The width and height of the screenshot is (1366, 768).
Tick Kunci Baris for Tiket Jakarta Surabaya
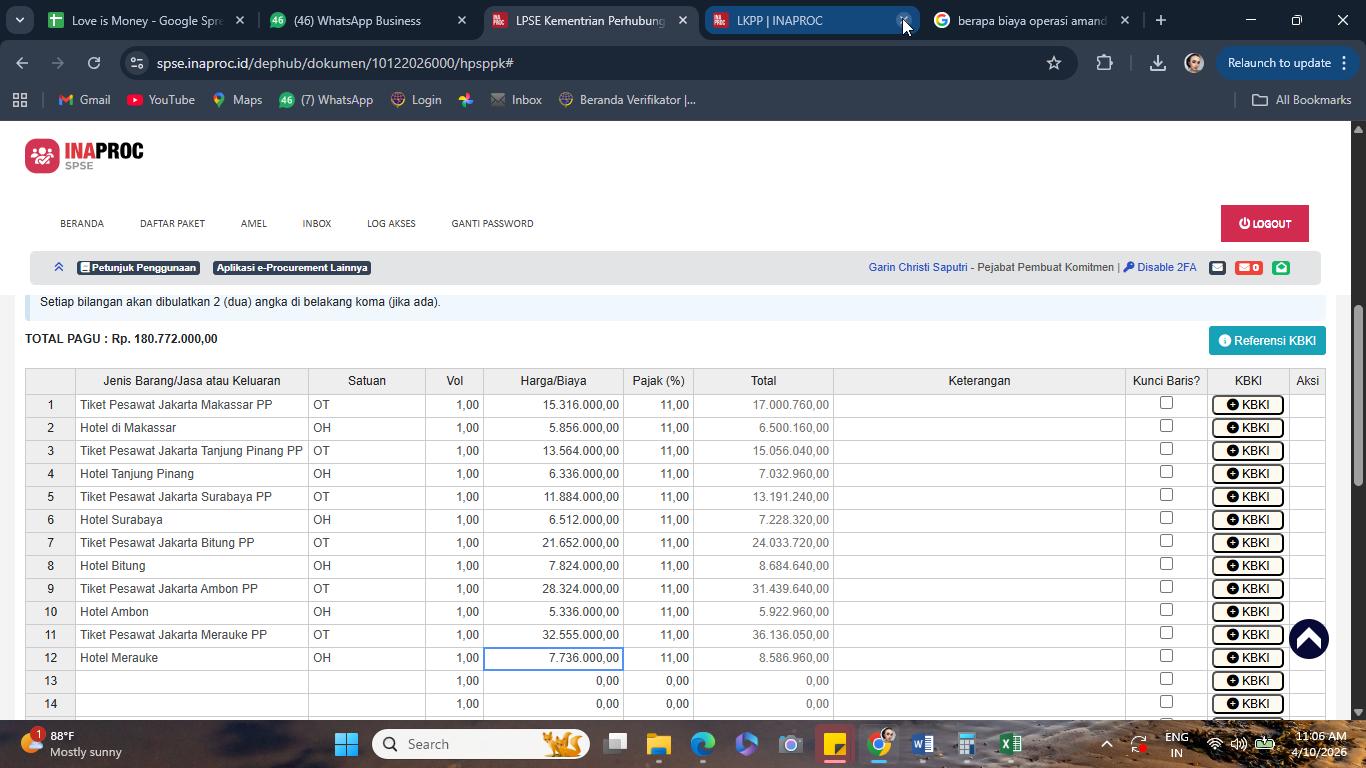(x=1166, y=495)
